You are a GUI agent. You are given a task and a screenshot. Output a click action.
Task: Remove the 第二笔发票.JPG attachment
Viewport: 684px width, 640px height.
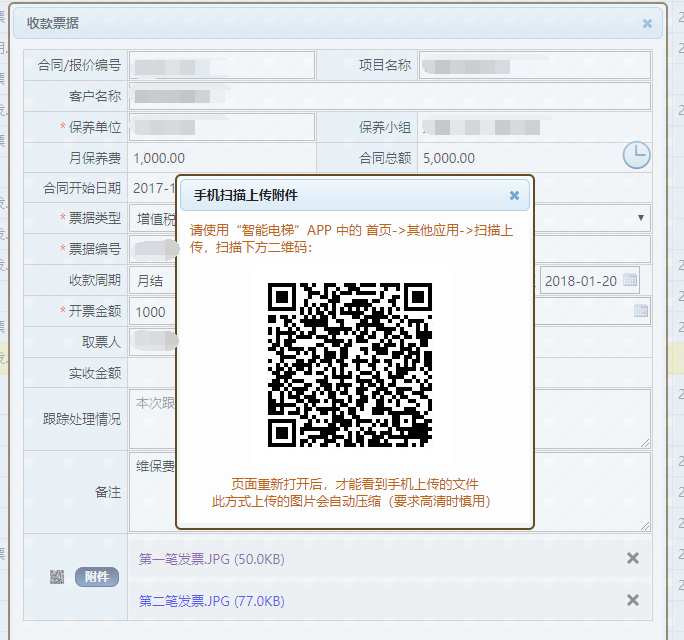tap(632, 600)
